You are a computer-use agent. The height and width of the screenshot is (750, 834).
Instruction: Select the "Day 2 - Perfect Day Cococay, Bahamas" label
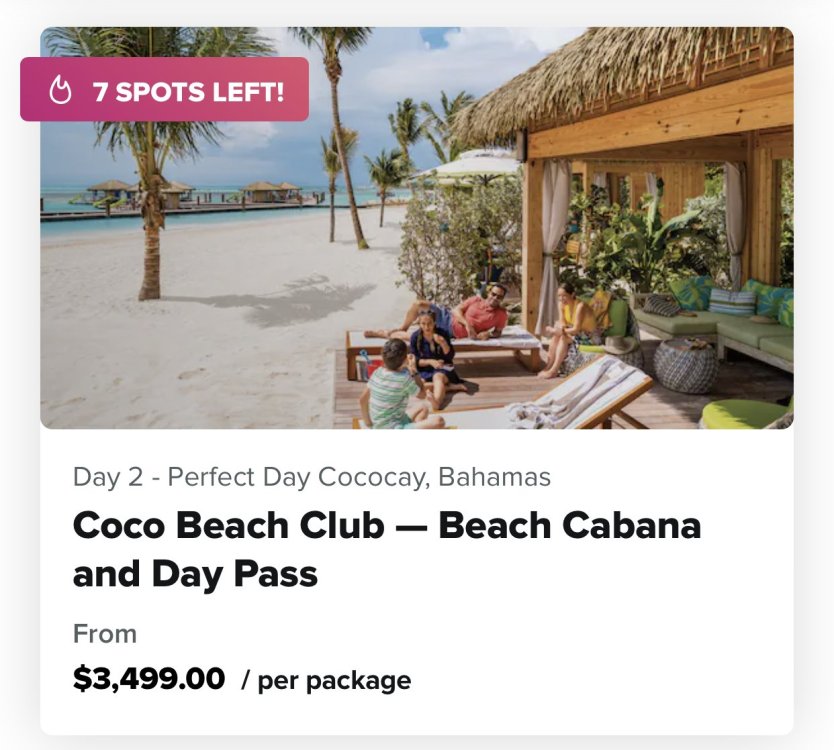pos(312,477)
